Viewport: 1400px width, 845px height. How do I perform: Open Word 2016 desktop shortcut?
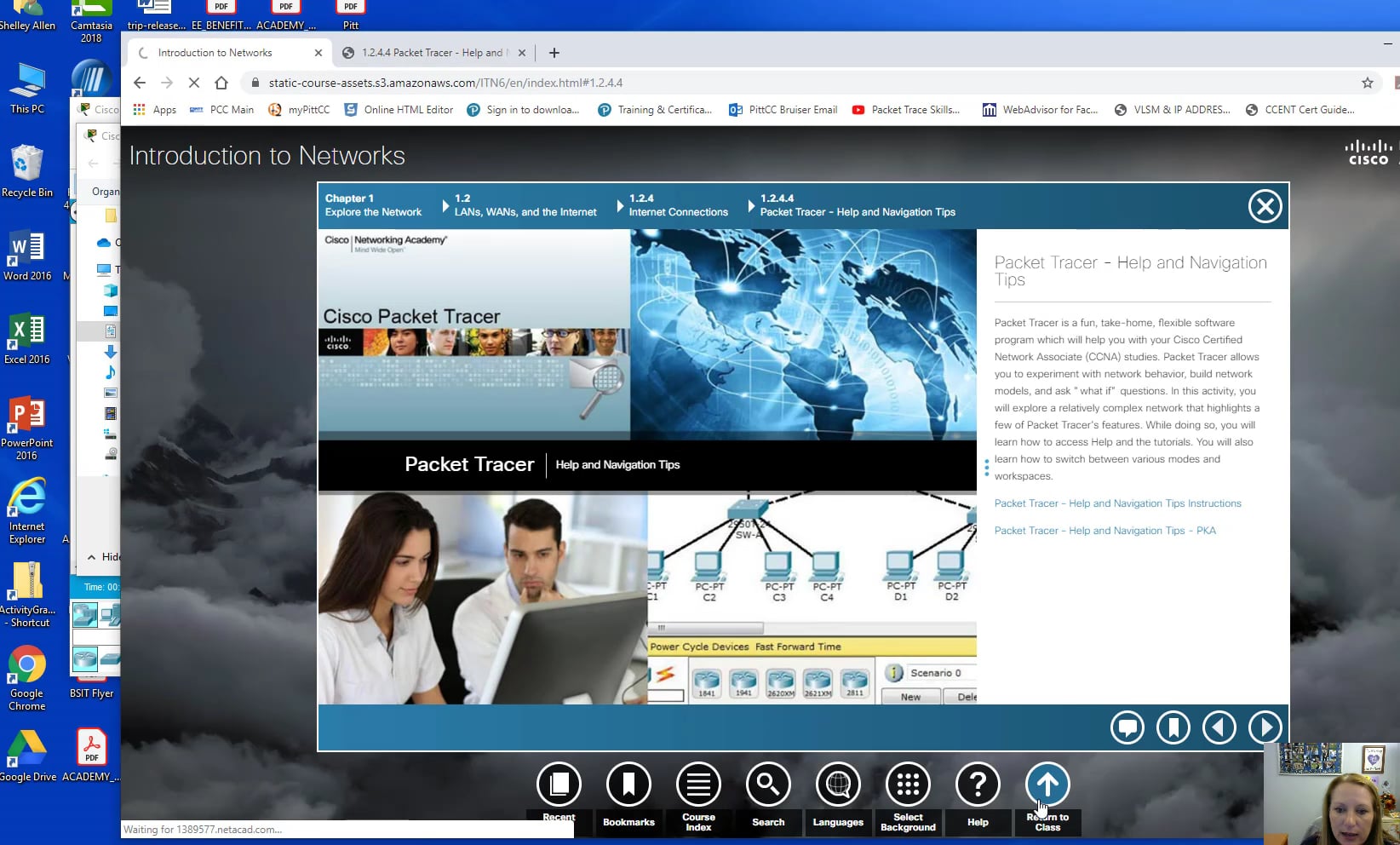pos(26,256)
